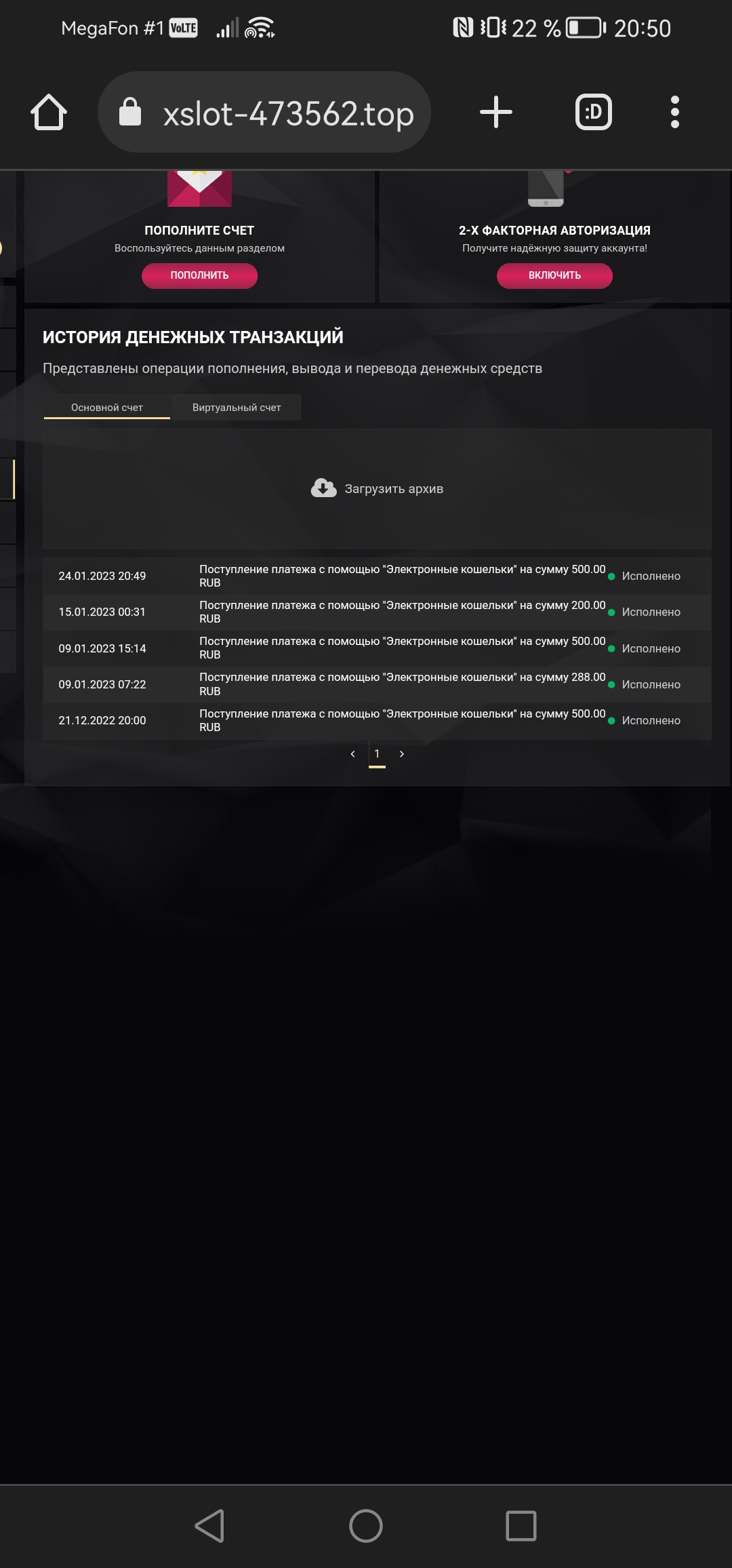Viewport: 732px width, 1568px height.
Task: Open the tab switcher icon
Action: coord(593,112)
